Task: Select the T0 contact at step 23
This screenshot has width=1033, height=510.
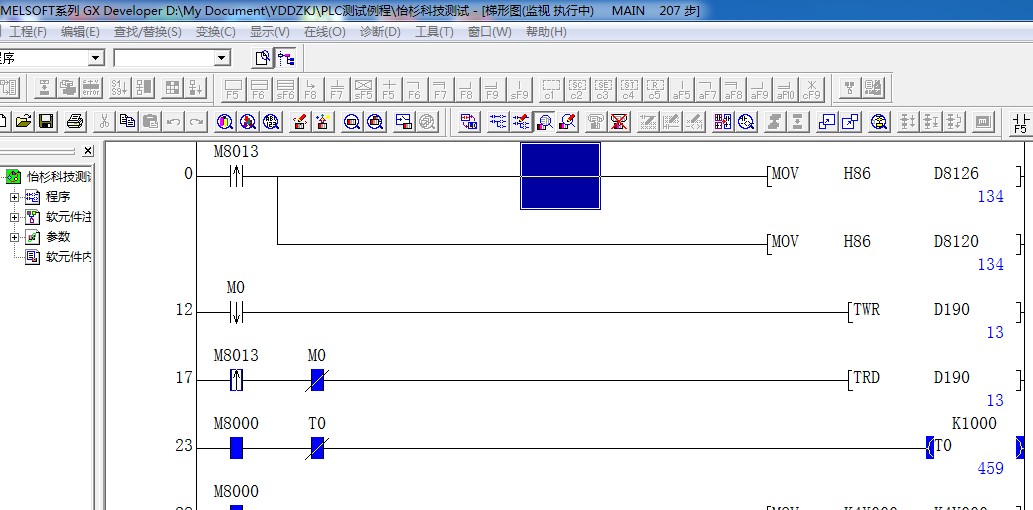Action: pos(317,448)
